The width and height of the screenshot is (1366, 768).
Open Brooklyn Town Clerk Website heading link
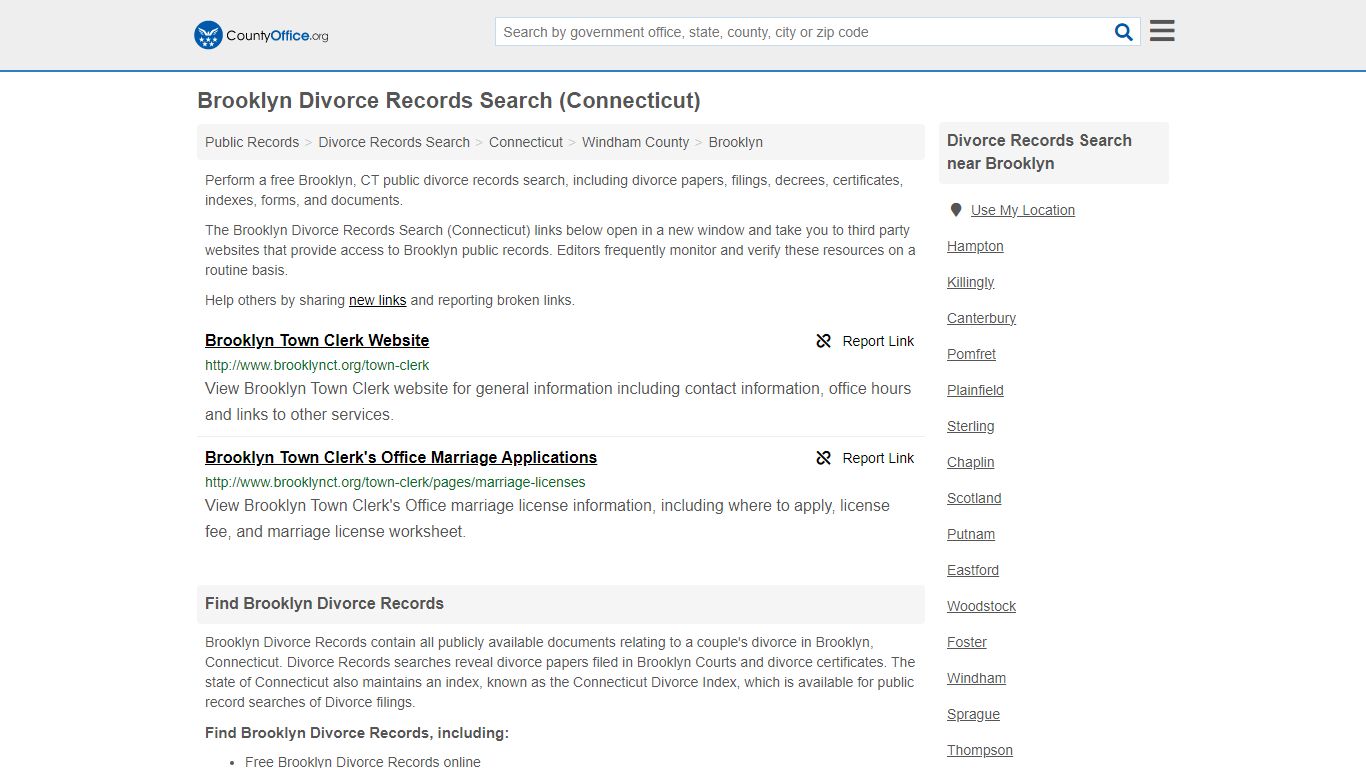point(317,340)
